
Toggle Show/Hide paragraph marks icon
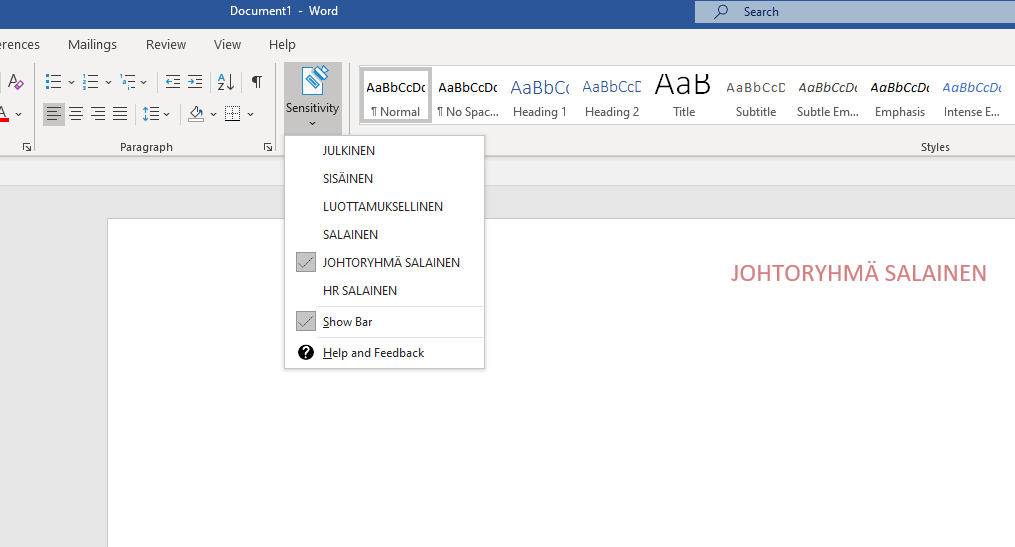point(257,82)
